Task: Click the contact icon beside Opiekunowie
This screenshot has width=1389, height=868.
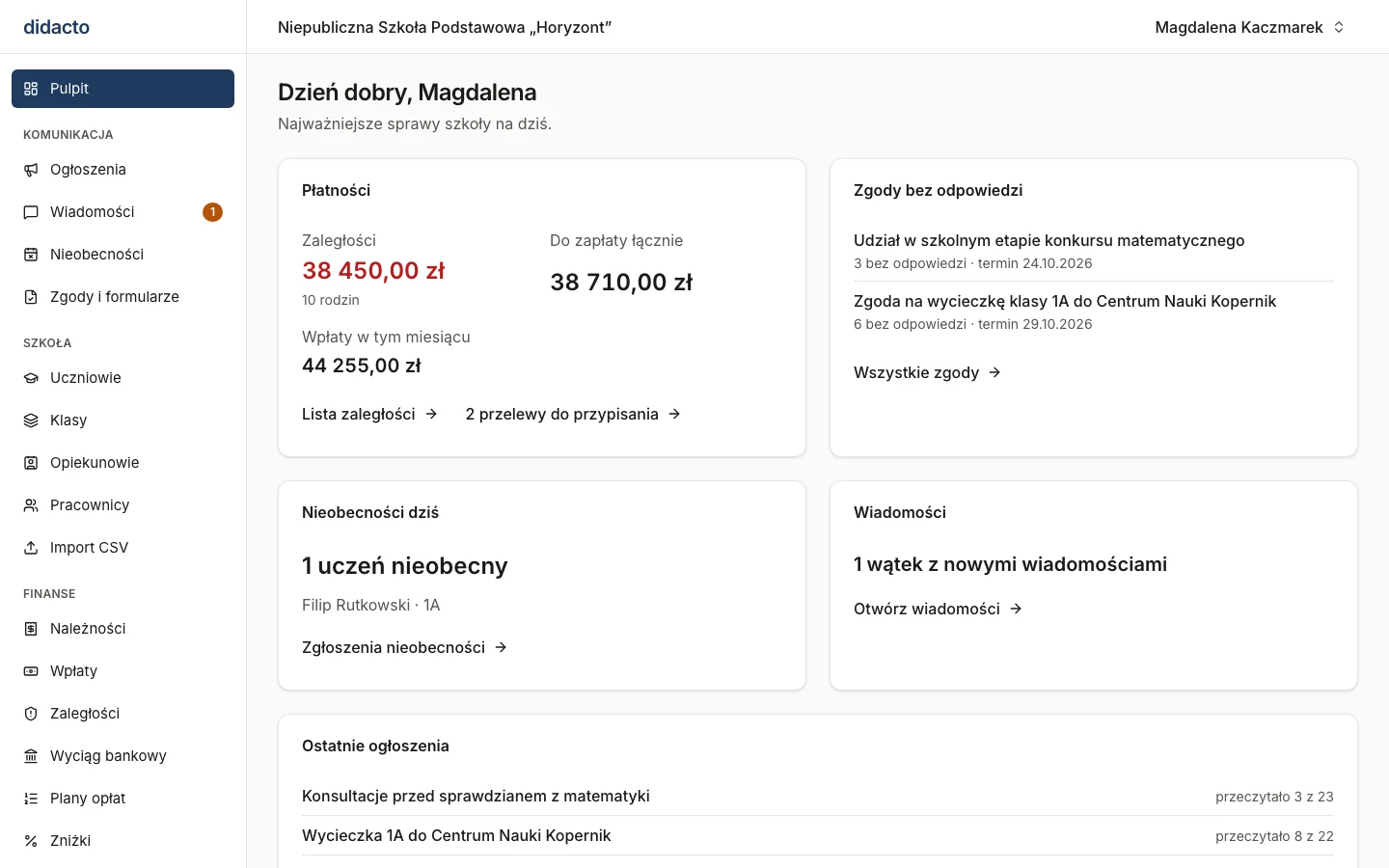Action: (x=31, y=463)
